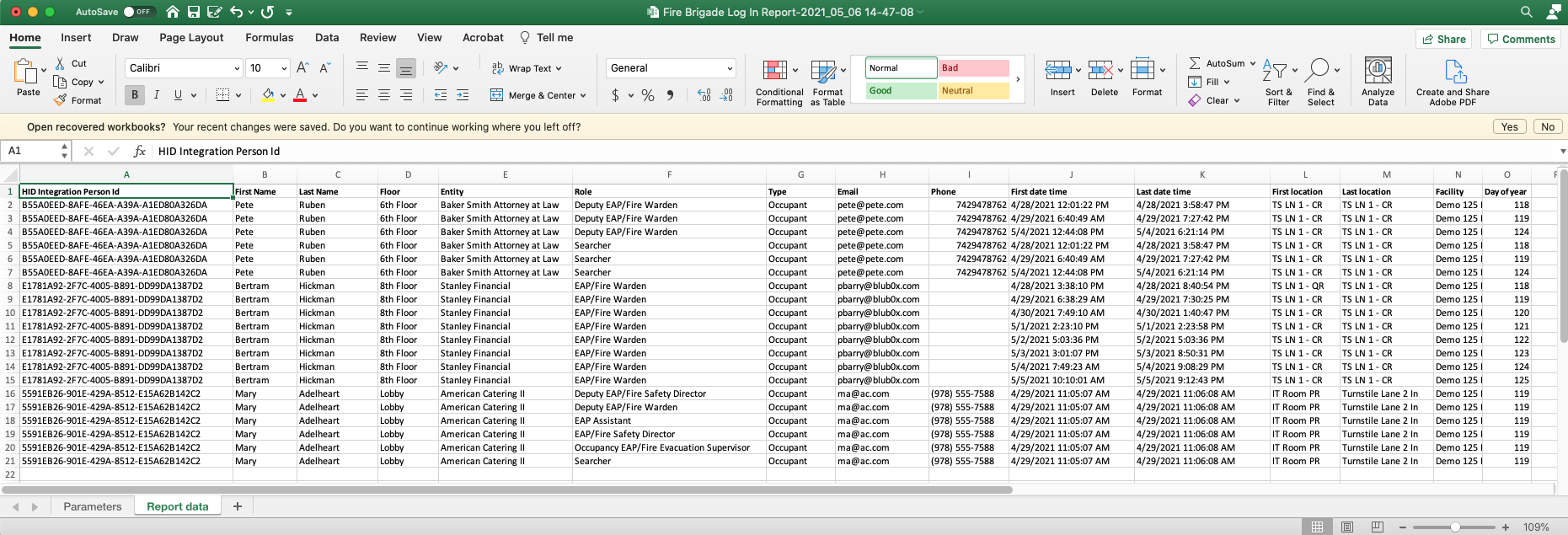Open the General number format dropdown

tap(730, 68)
